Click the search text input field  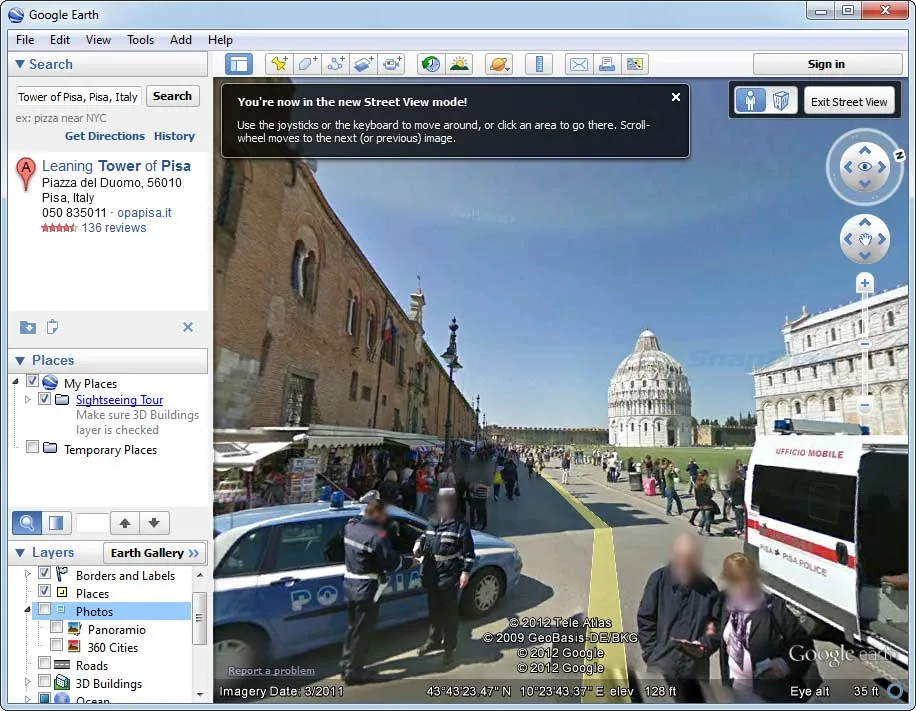point(78,96)
